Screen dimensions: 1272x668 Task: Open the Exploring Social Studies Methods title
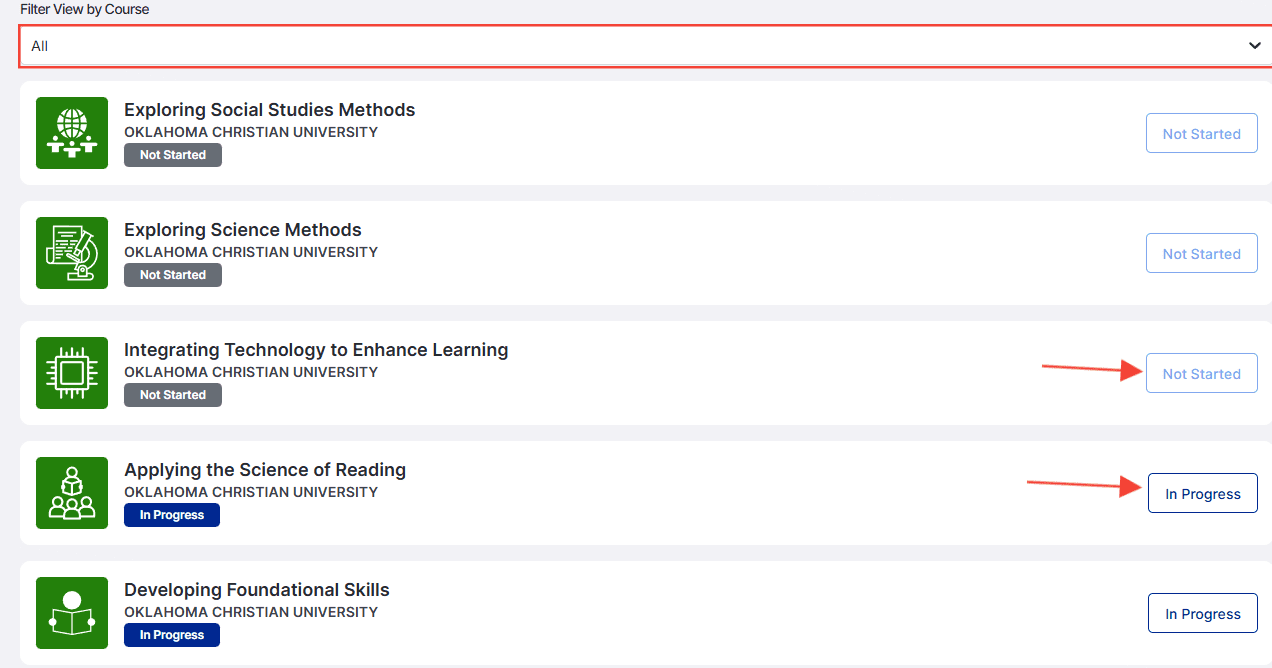(x=270, y=110)
